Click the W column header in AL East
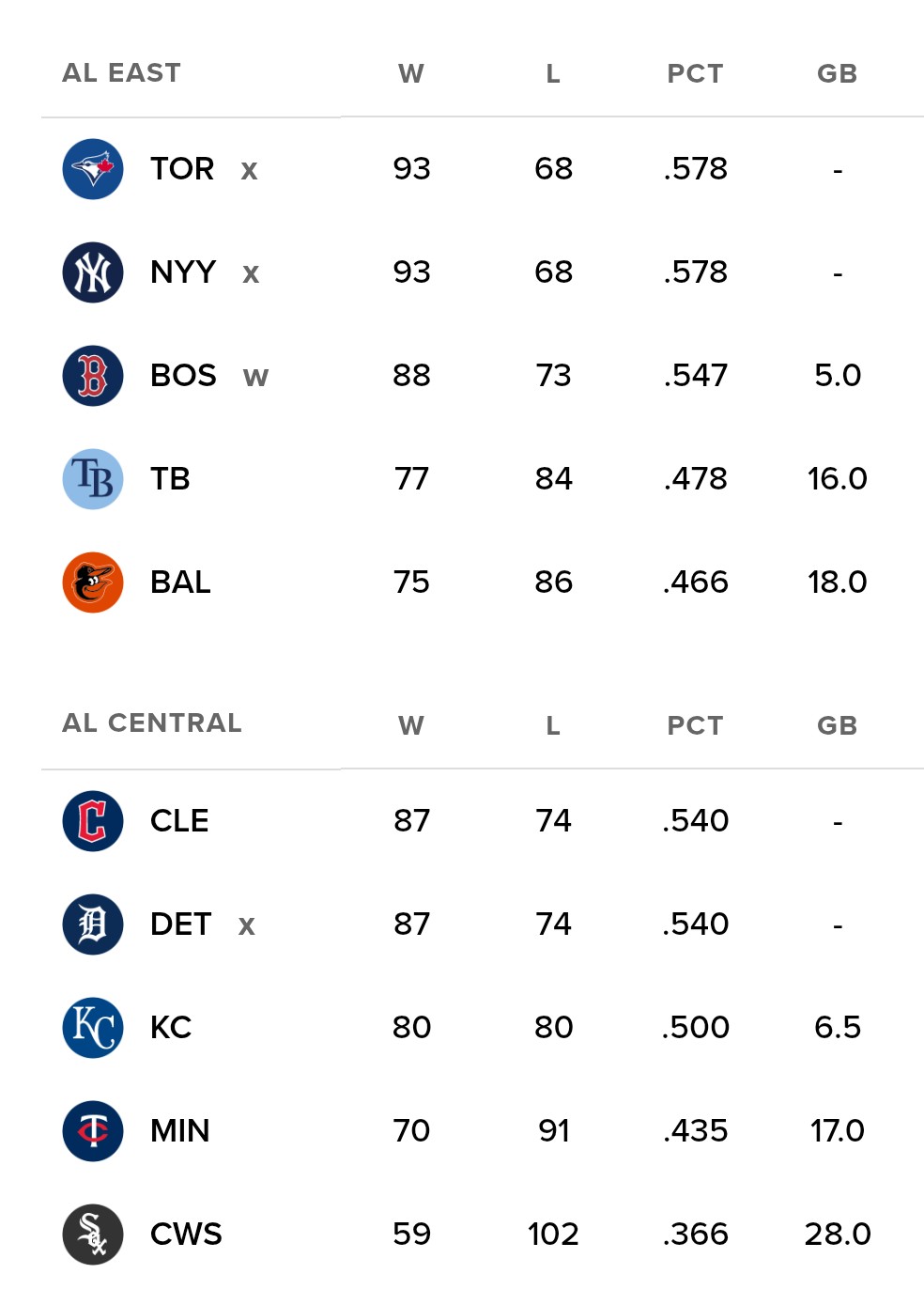 [x=411, y=74]
